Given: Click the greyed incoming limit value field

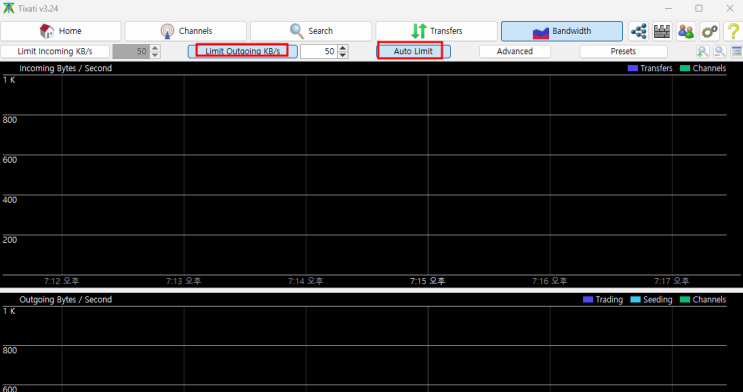Looking at the screenshot, I should click(131, 51).
